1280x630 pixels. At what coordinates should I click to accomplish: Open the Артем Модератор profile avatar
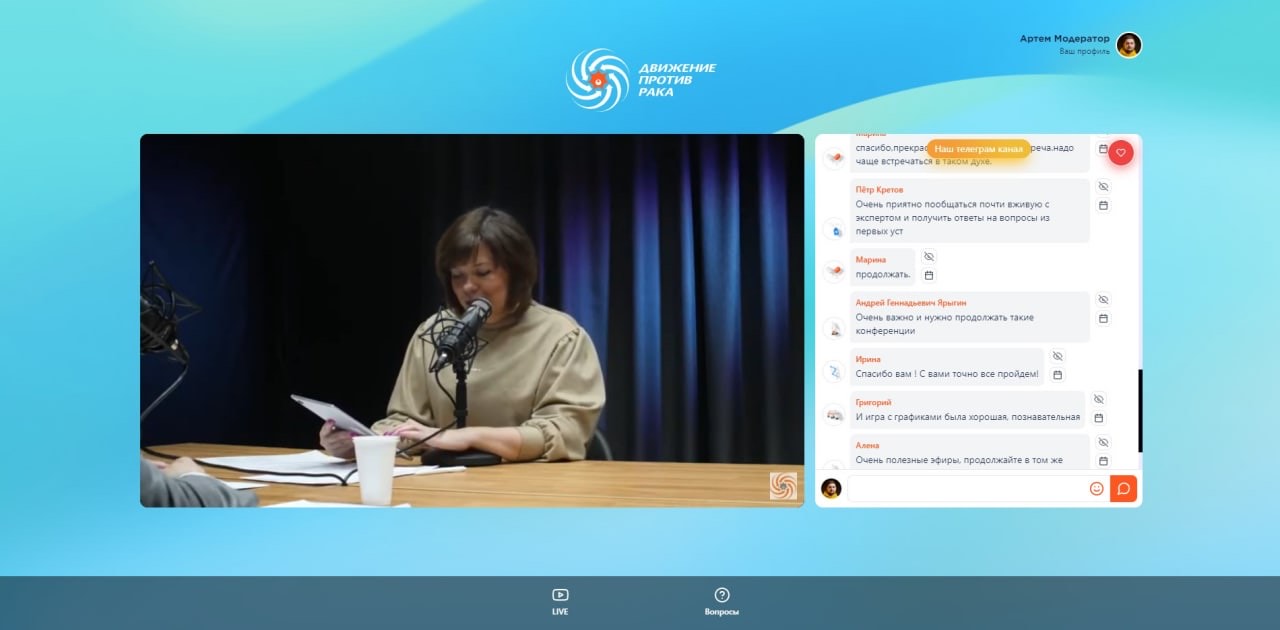(1129, 45)
